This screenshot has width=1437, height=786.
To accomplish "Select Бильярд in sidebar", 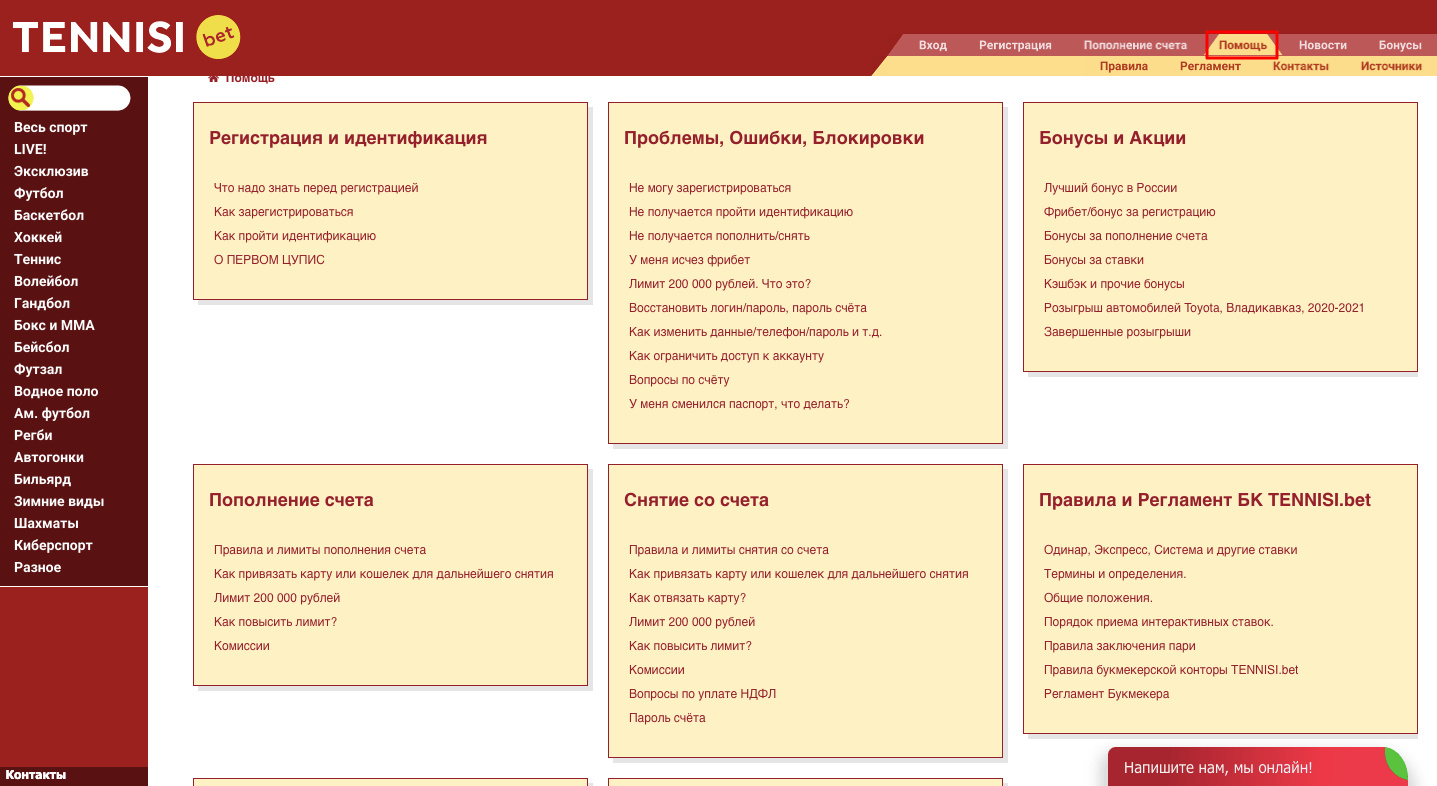I will (43, 479).
